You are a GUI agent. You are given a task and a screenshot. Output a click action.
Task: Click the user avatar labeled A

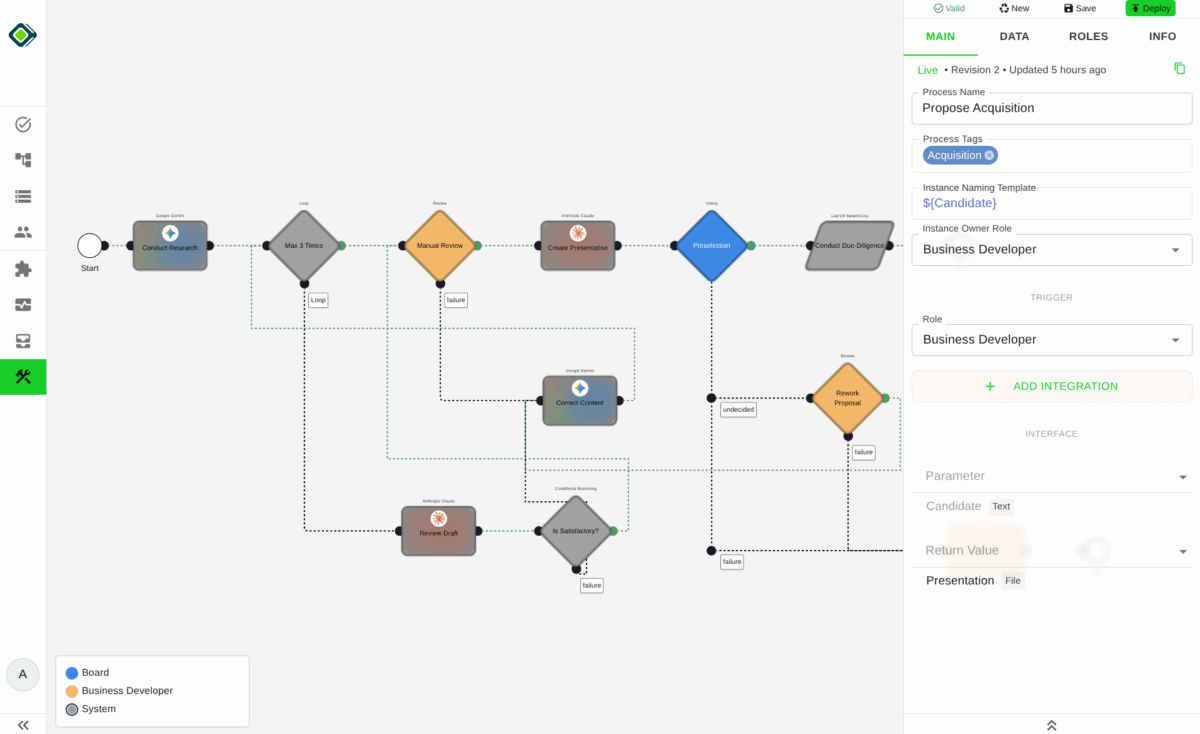(23, 674)
